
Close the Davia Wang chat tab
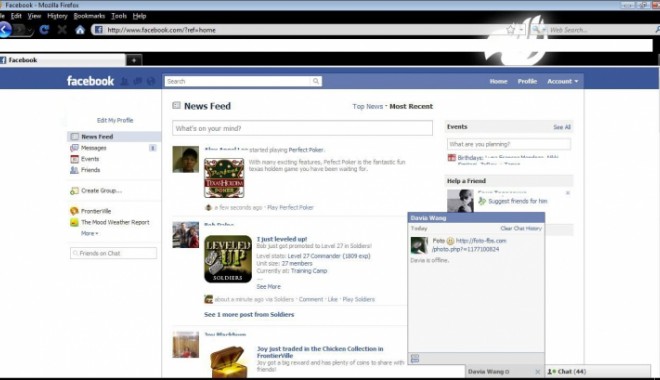(x=538, y=372)
